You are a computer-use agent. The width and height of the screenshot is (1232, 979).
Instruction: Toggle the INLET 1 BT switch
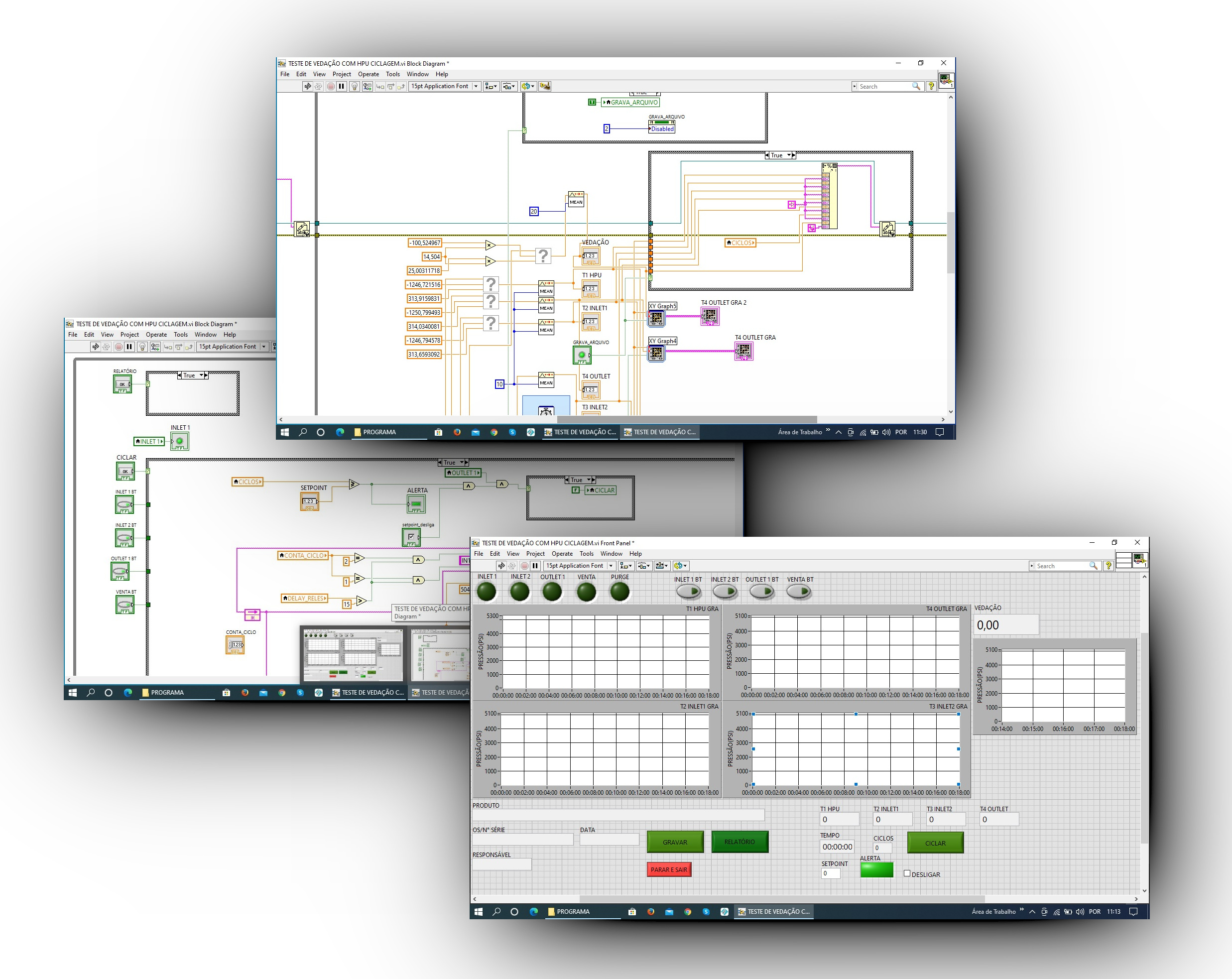pos(688,592)
